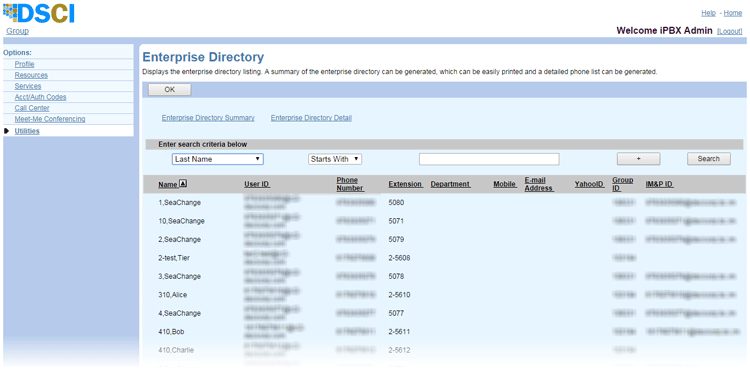The width and height of the screenshot is (750, 369).
Task: Sort by the Name column header
Action: tap(168, 184)
